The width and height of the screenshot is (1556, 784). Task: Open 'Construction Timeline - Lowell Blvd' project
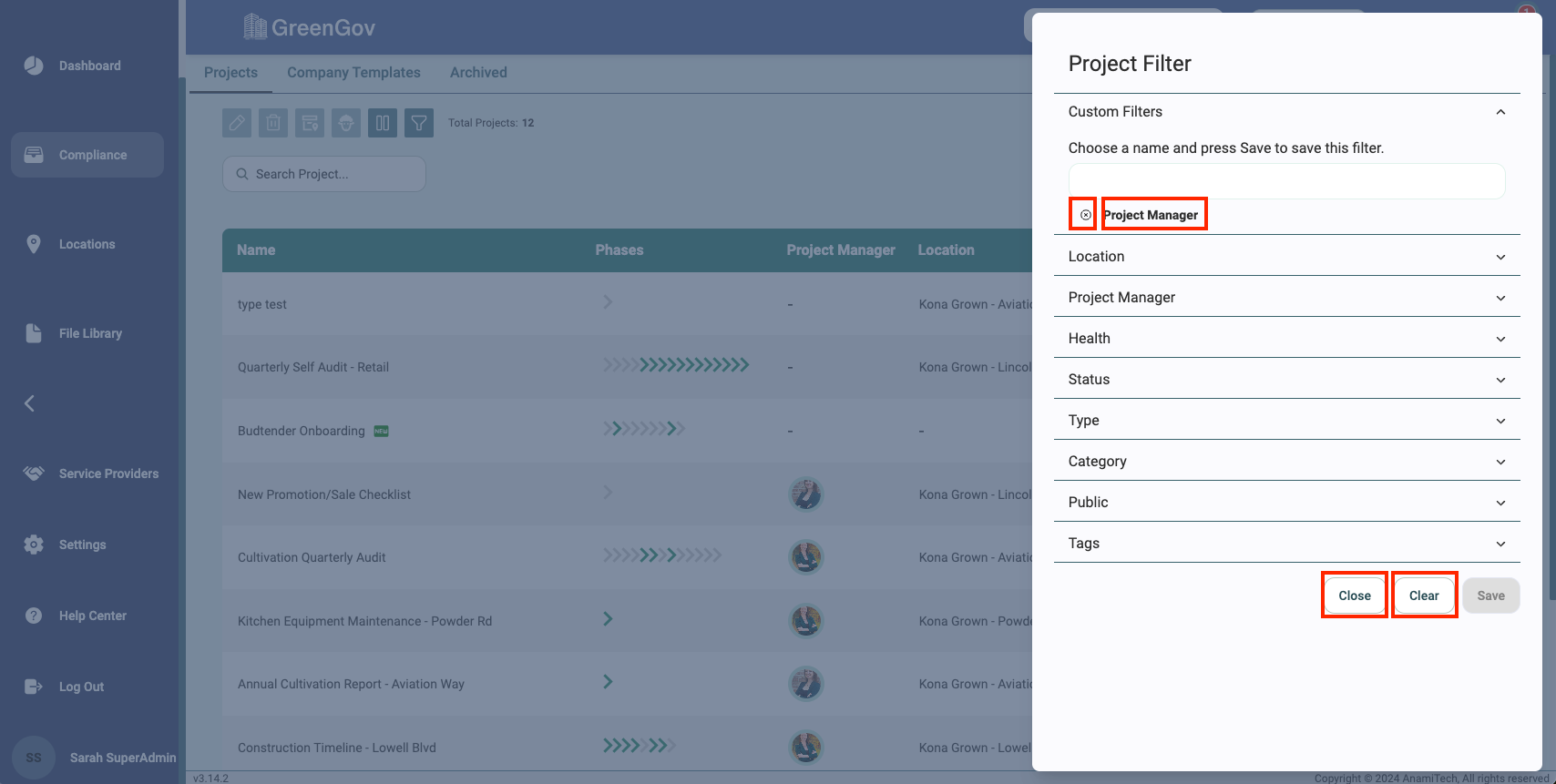[x=337, y=748]
